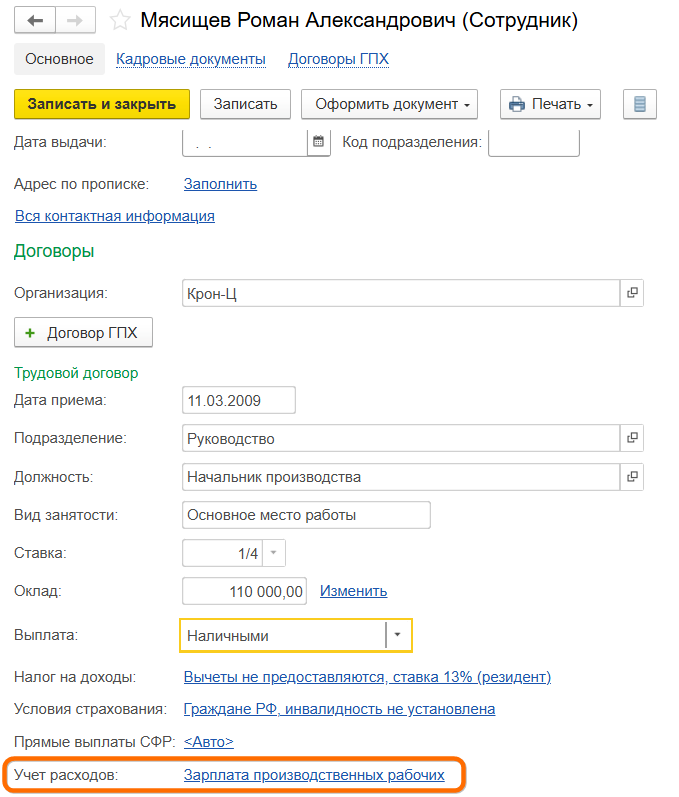Select the Договоры section heading
Image resolution: width=679 pixels, height=797 pixels.
(54, 251)
